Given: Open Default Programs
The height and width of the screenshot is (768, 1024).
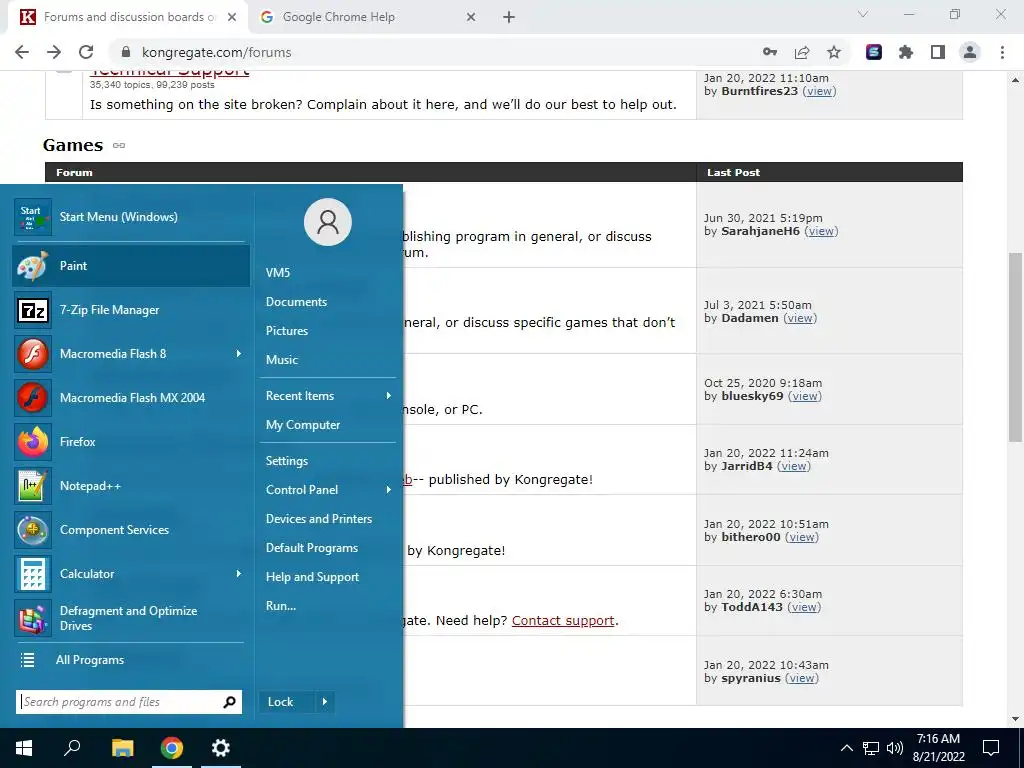Looking at the screenshot, I should pyautogui.click(x=312, y=548).
